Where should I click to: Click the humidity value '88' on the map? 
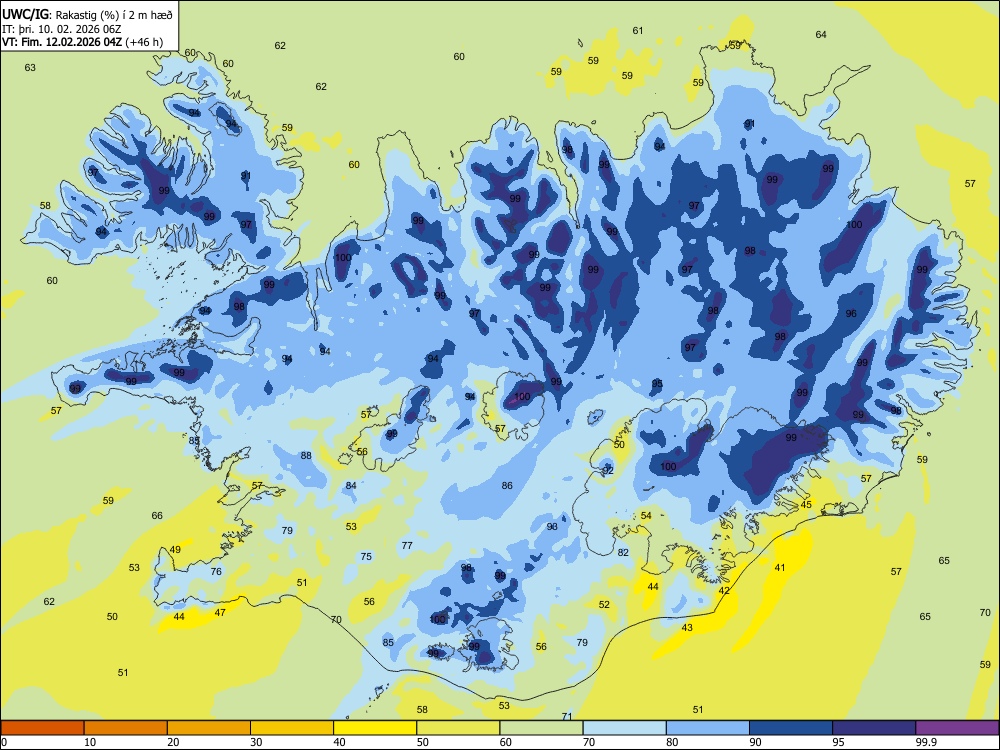coord(306,455)
